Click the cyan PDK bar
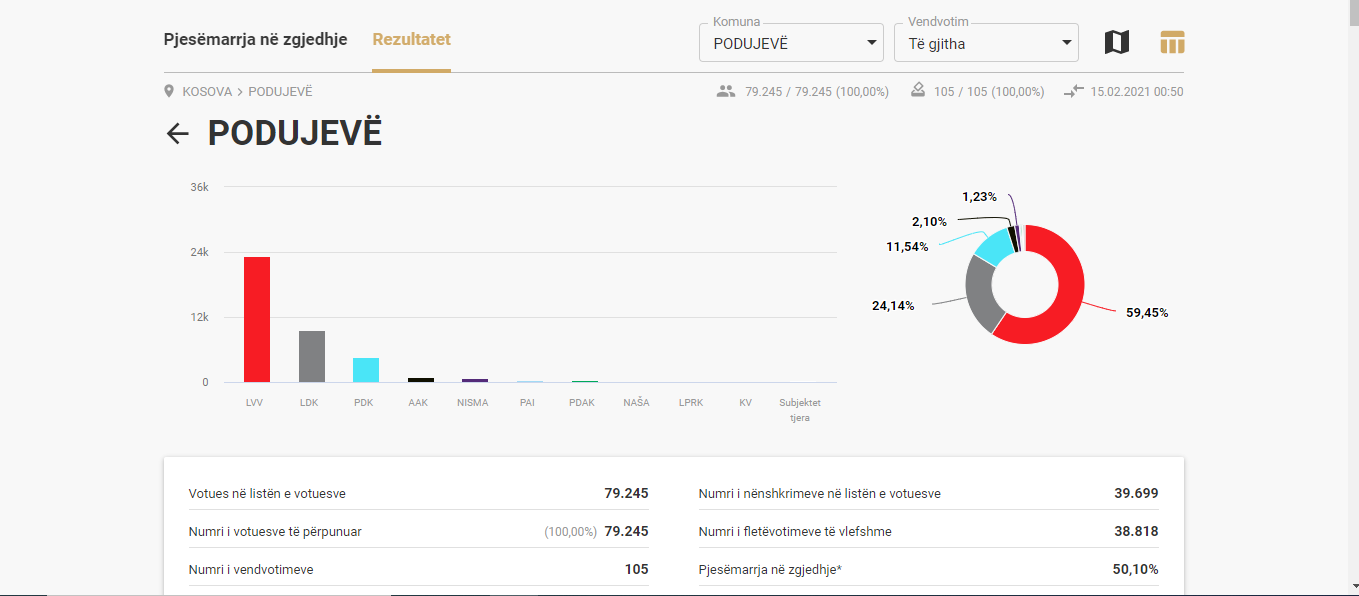Viewport: 1359px width, 596px height. pyautogui.click(x=366, y=370)
